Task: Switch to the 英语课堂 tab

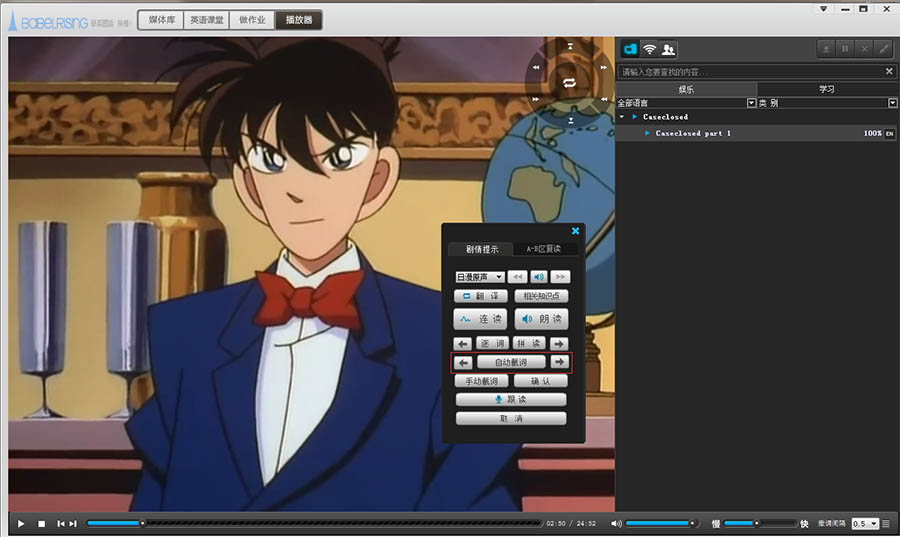Action: pos(207,20)
